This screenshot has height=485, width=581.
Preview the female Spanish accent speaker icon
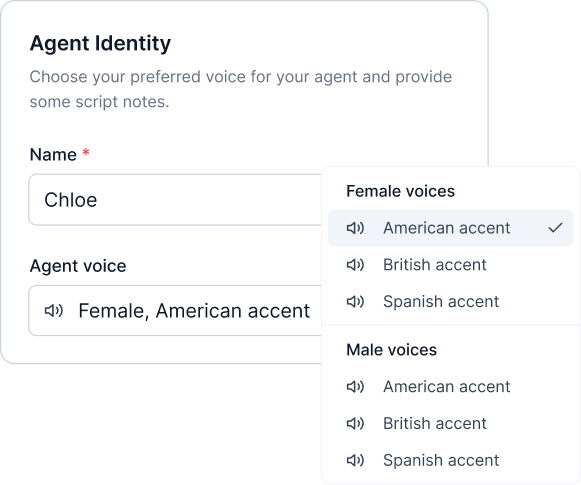tap(355, 301)
